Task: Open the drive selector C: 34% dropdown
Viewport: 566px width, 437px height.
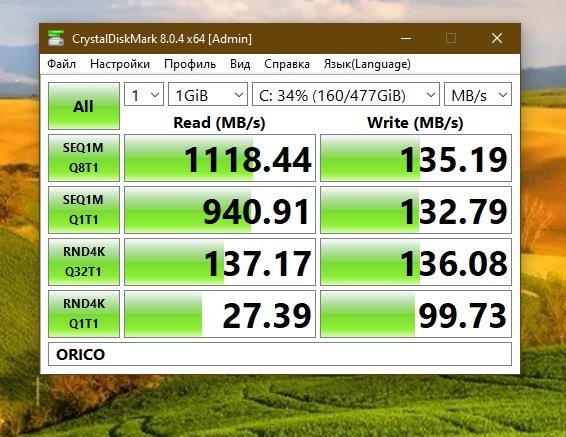Action: tap(346, 95)
